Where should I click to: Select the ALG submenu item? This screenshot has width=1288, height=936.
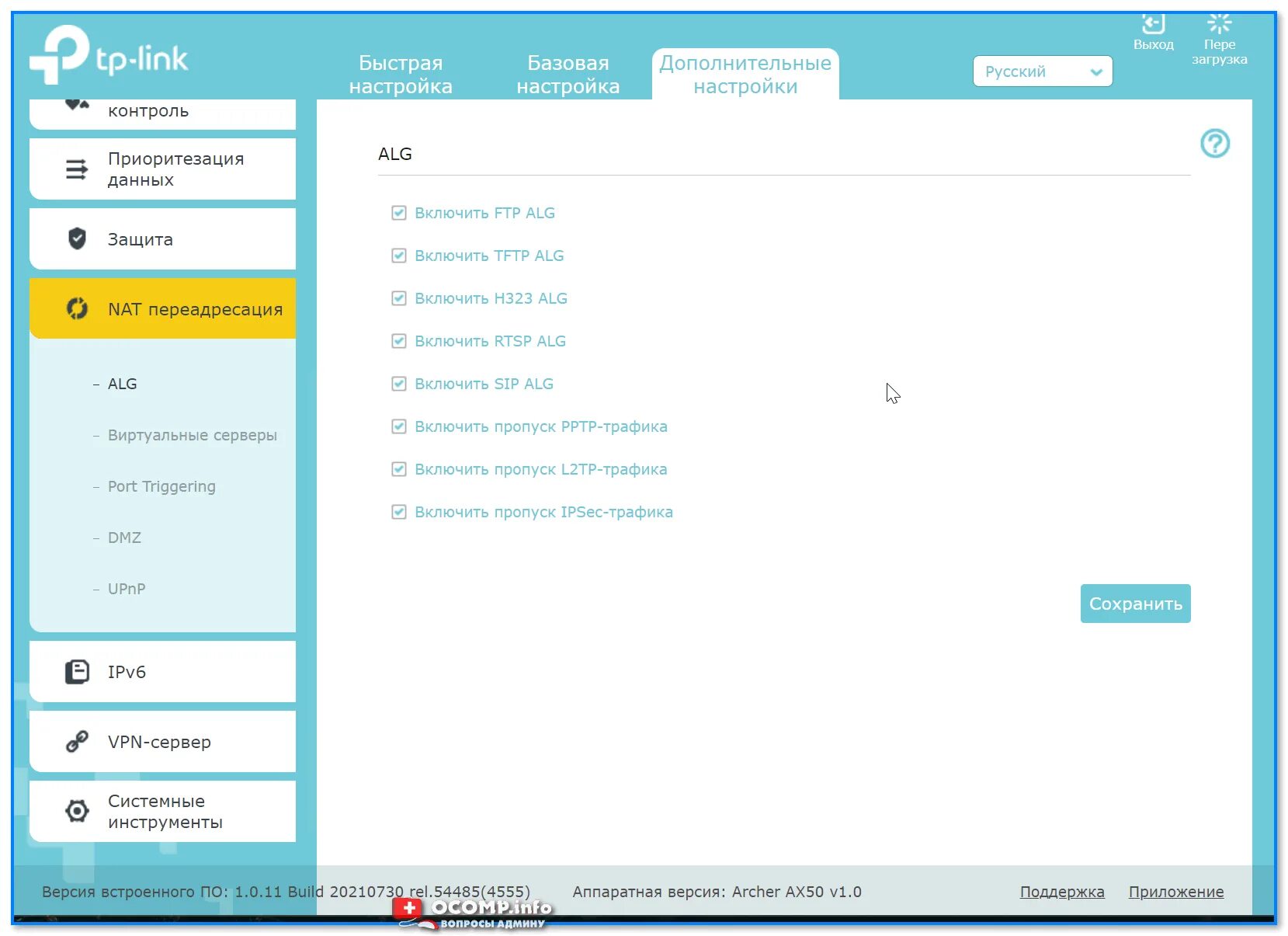point(122,384)
